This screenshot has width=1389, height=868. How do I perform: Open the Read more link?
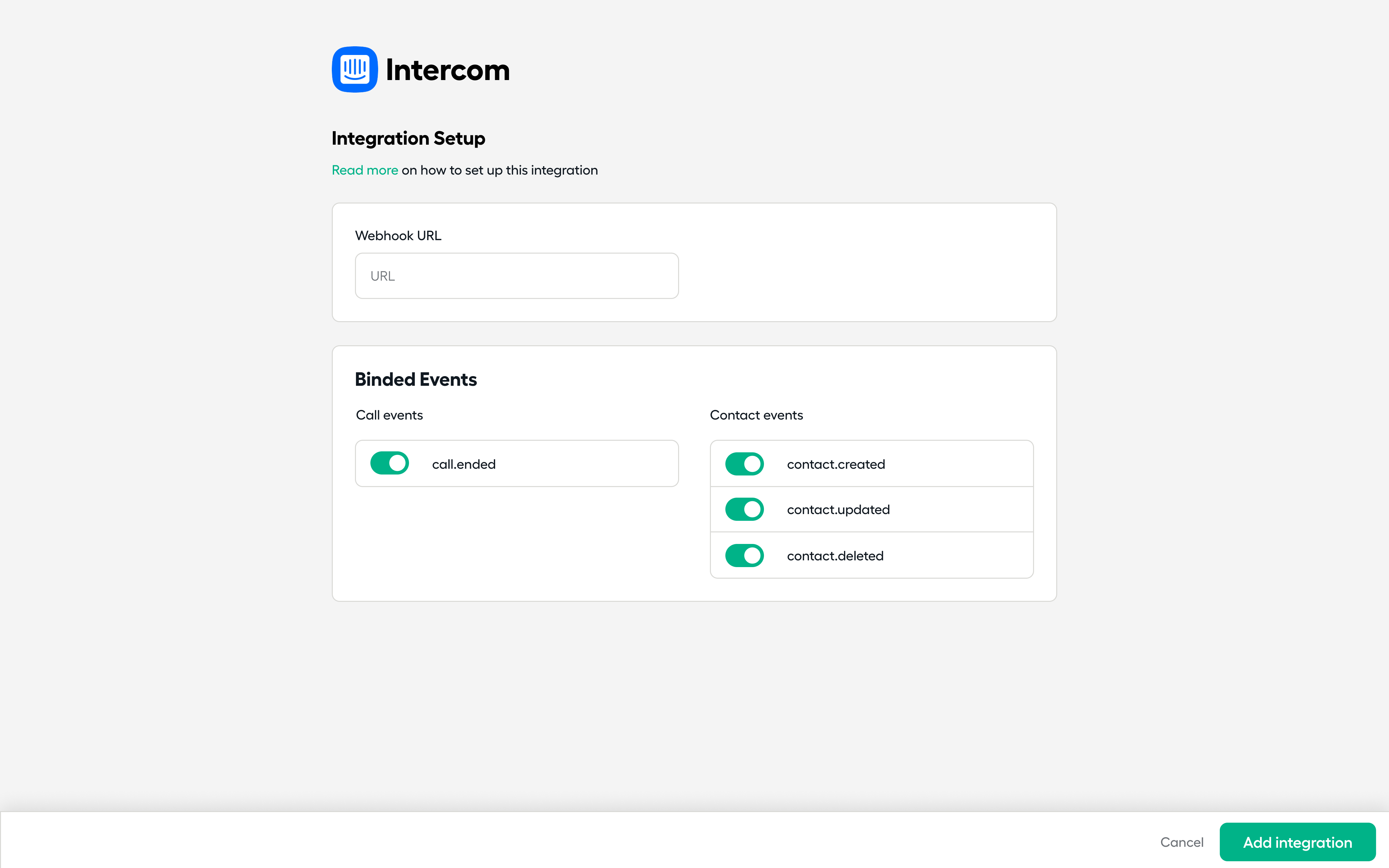365,170
